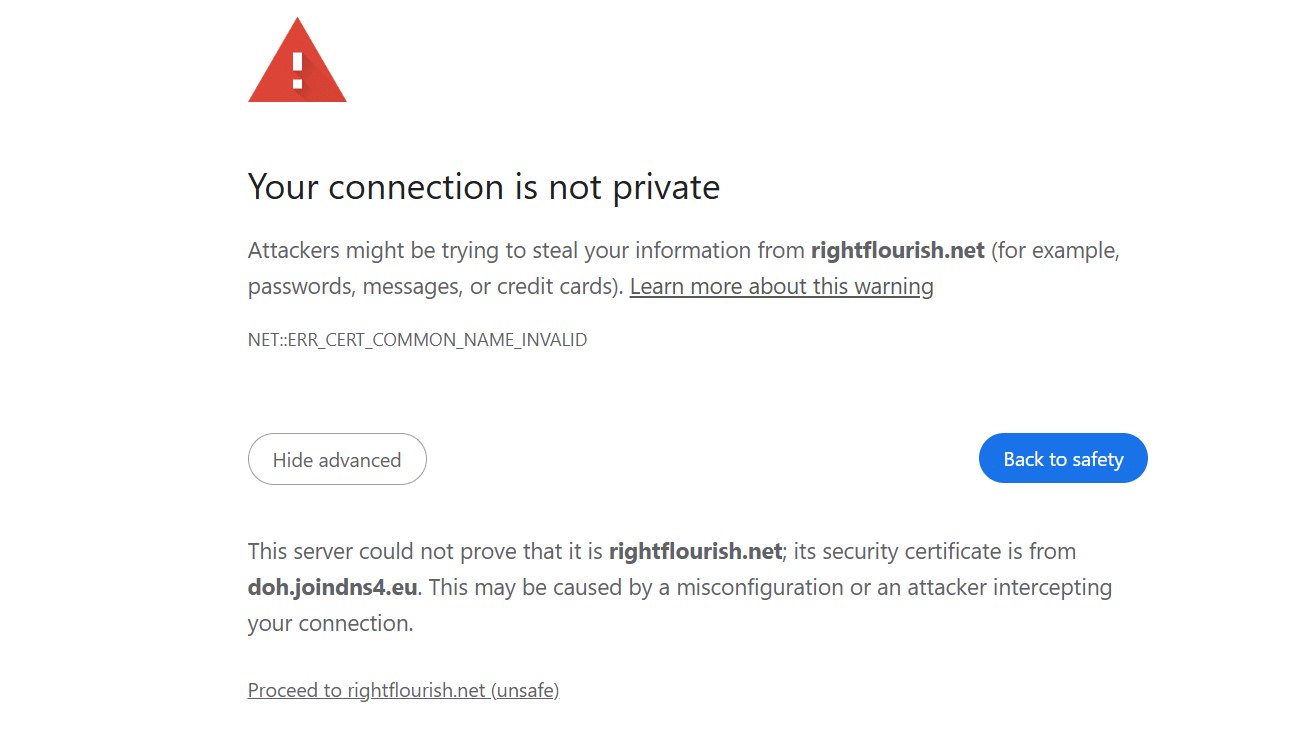Collapse the advanced details via Hide advanced
This screenshot has width=1307, height=731.
[337, 459]
